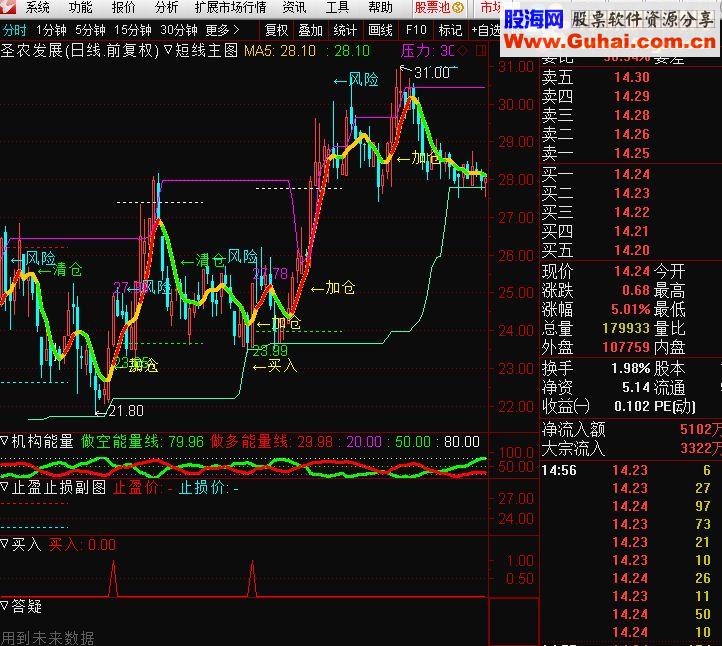This screenshot has height=646, width=722.
Task: Select the 画线 drawing tool
Action: [x=380, y=30]
